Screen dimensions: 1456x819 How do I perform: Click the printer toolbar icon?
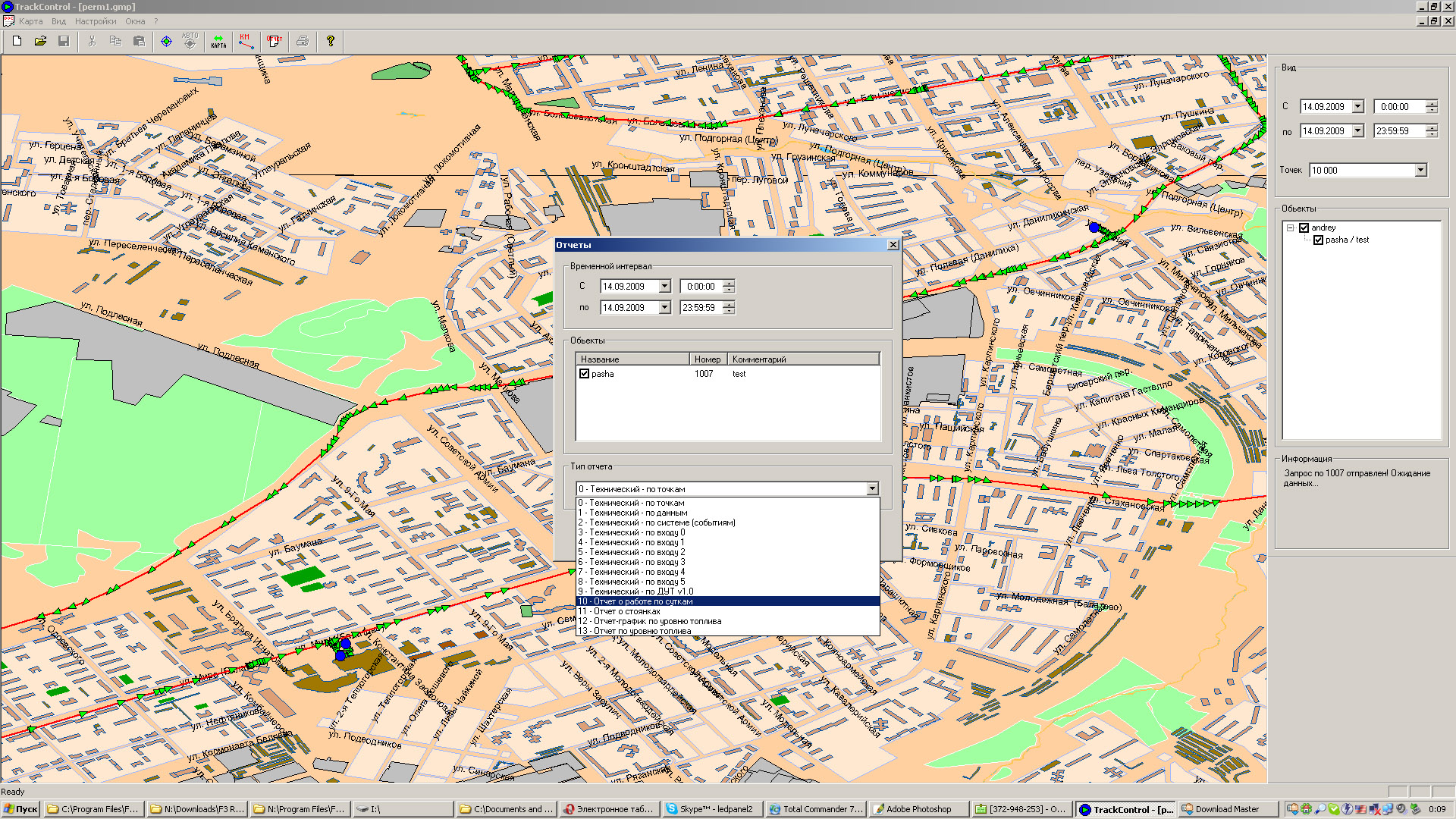tap(303, 41)
